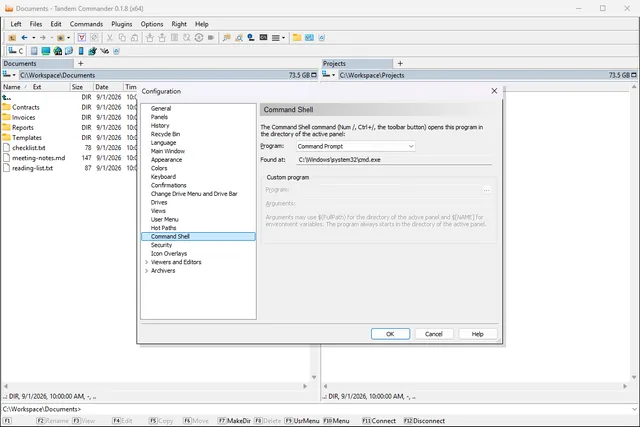Select Hot Paths in the configuration tree
The width and height of the screenshot is (640, 427).
164,228
